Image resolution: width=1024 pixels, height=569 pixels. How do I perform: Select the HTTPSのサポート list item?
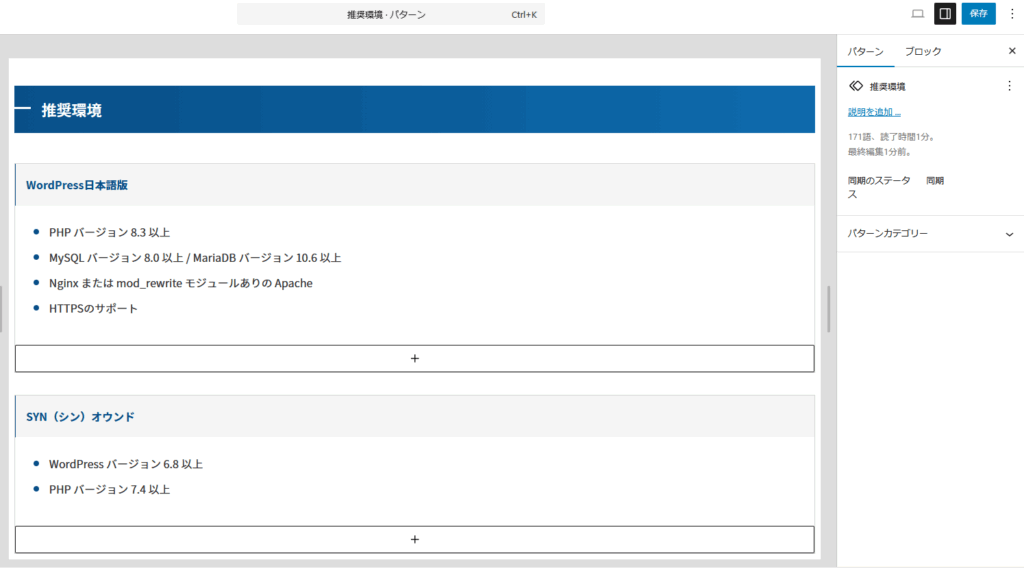coord(93,308)
